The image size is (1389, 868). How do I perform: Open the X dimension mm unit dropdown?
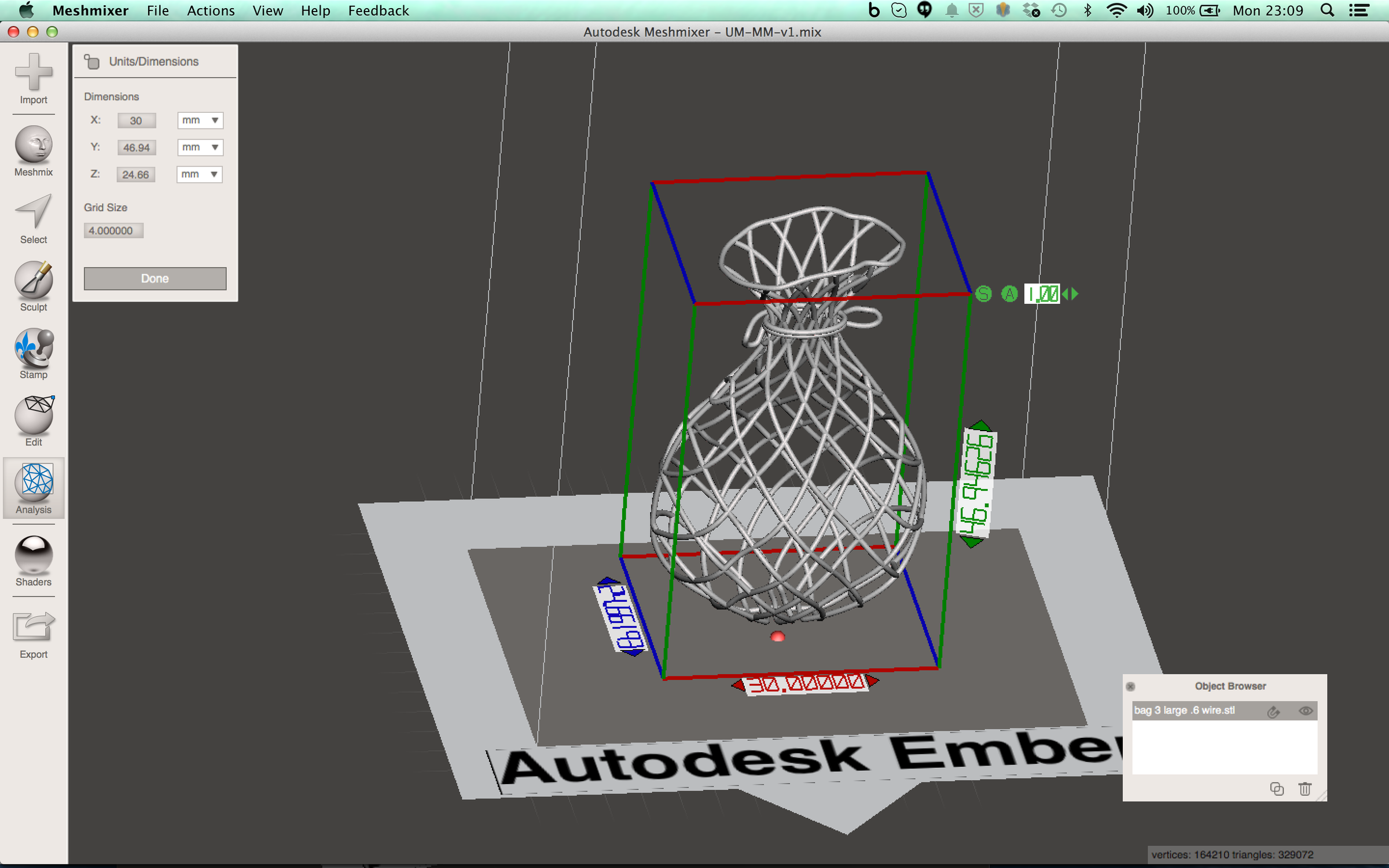pyautogui.click(x=199, y=120)
